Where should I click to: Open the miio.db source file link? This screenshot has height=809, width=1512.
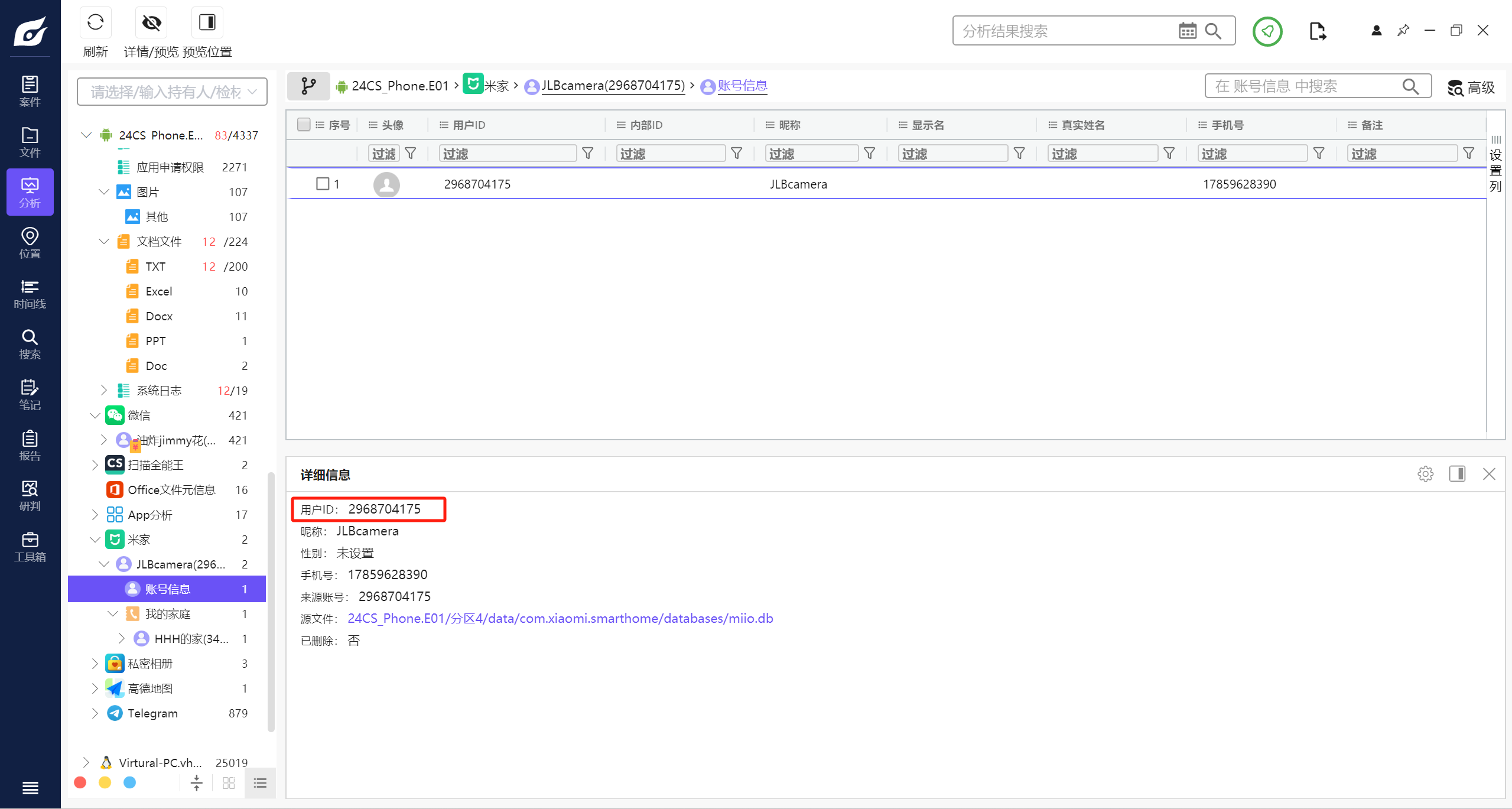560,619
